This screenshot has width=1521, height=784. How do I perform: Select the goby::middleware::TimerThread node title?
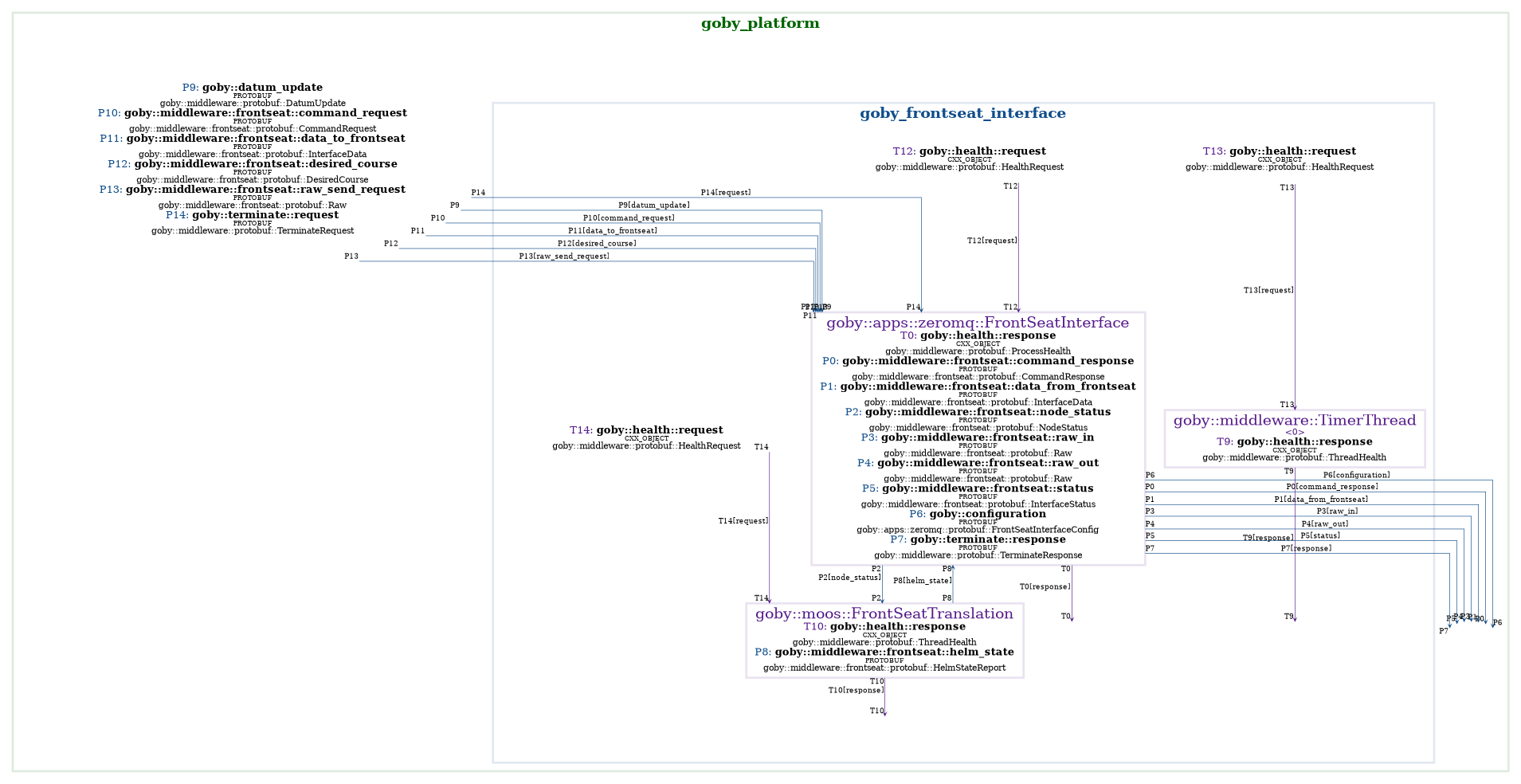1294,421
